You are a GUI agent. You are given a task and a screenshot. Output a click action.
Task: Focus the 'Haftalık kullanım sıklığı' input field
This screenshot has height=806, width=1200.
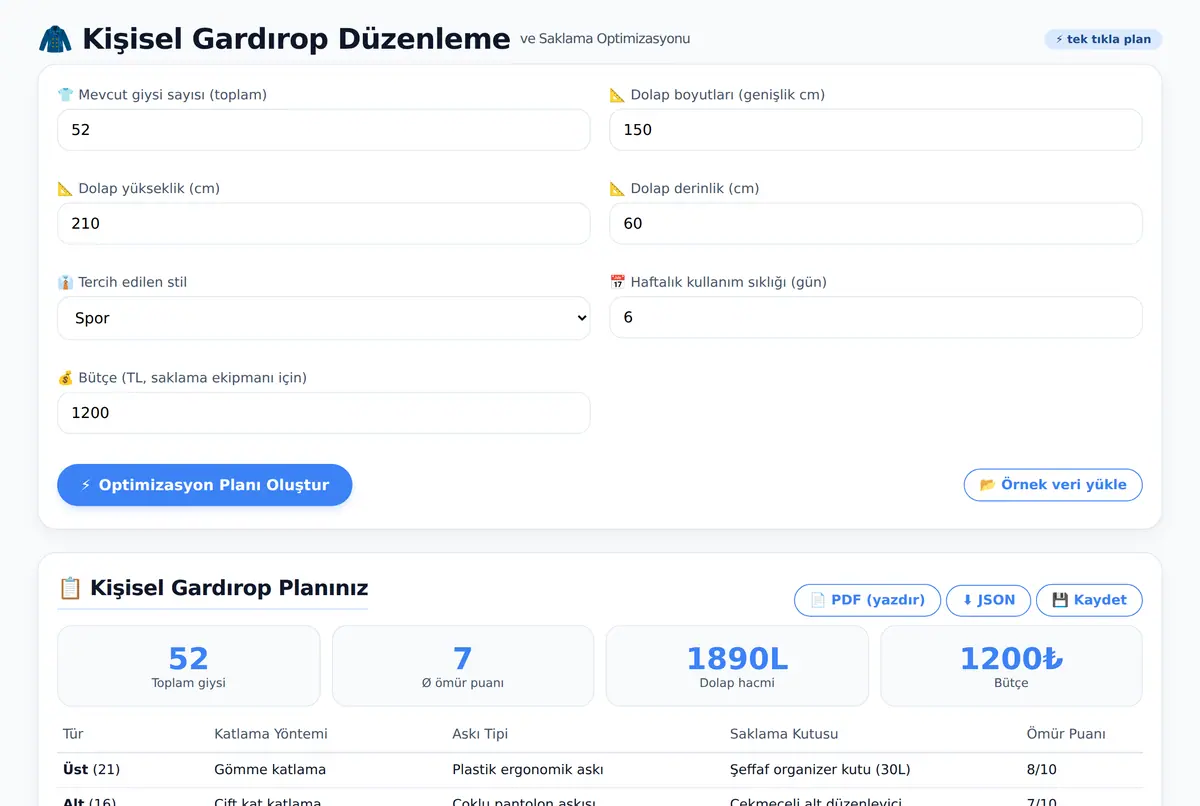coord(876,317)
